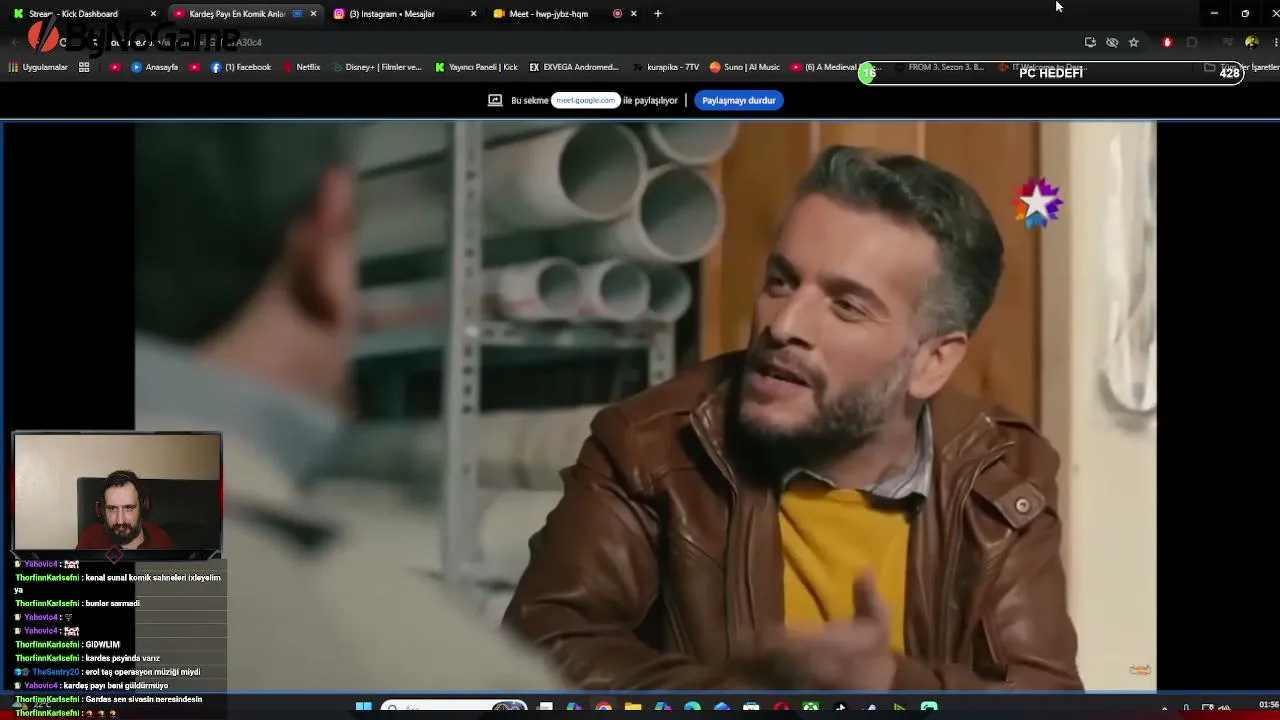Open the taskbar clock showing 01:56

point(1268,705)
